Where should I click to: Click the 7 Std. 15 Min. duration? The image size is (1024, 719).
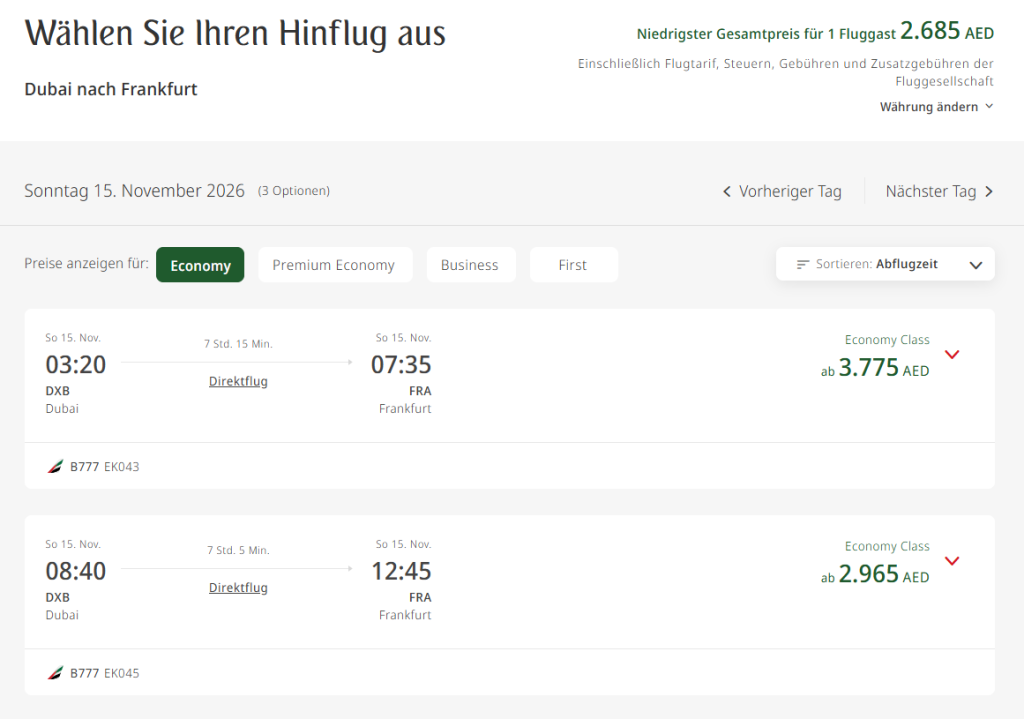pyautogui.click(x=238, y=344)
